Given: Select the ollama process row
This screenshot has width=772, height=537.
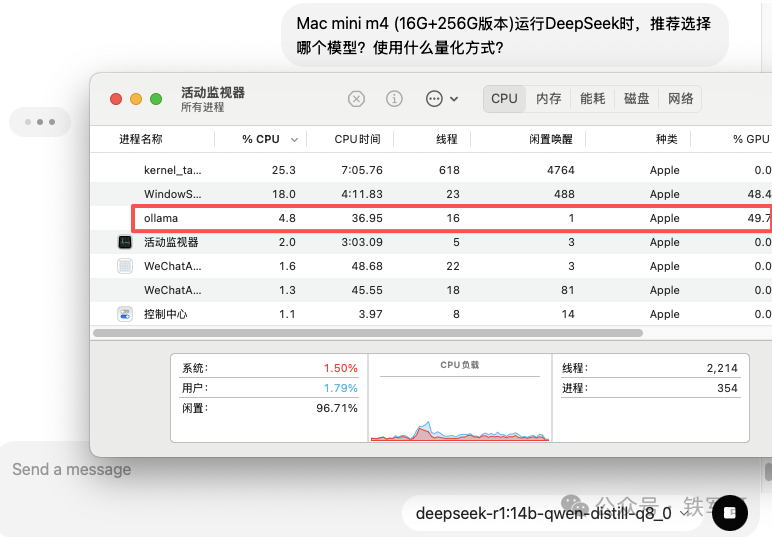Looking at the screenshot, I should (431, 218).
